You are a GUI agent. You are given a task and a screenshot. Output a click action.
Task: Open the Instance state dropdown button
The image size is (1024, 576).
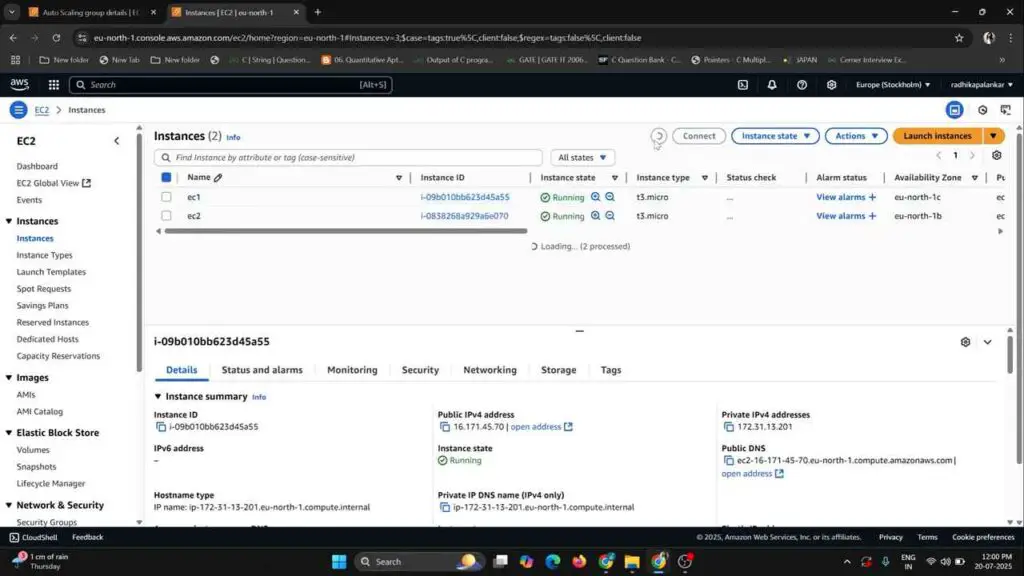tap(775, 136)
